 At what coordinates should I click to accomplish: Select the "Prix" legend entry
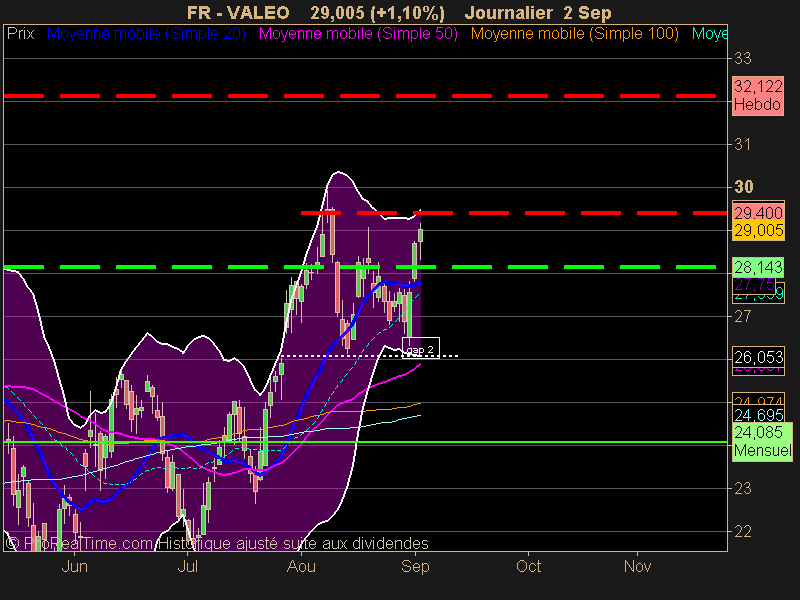point(20,34)
